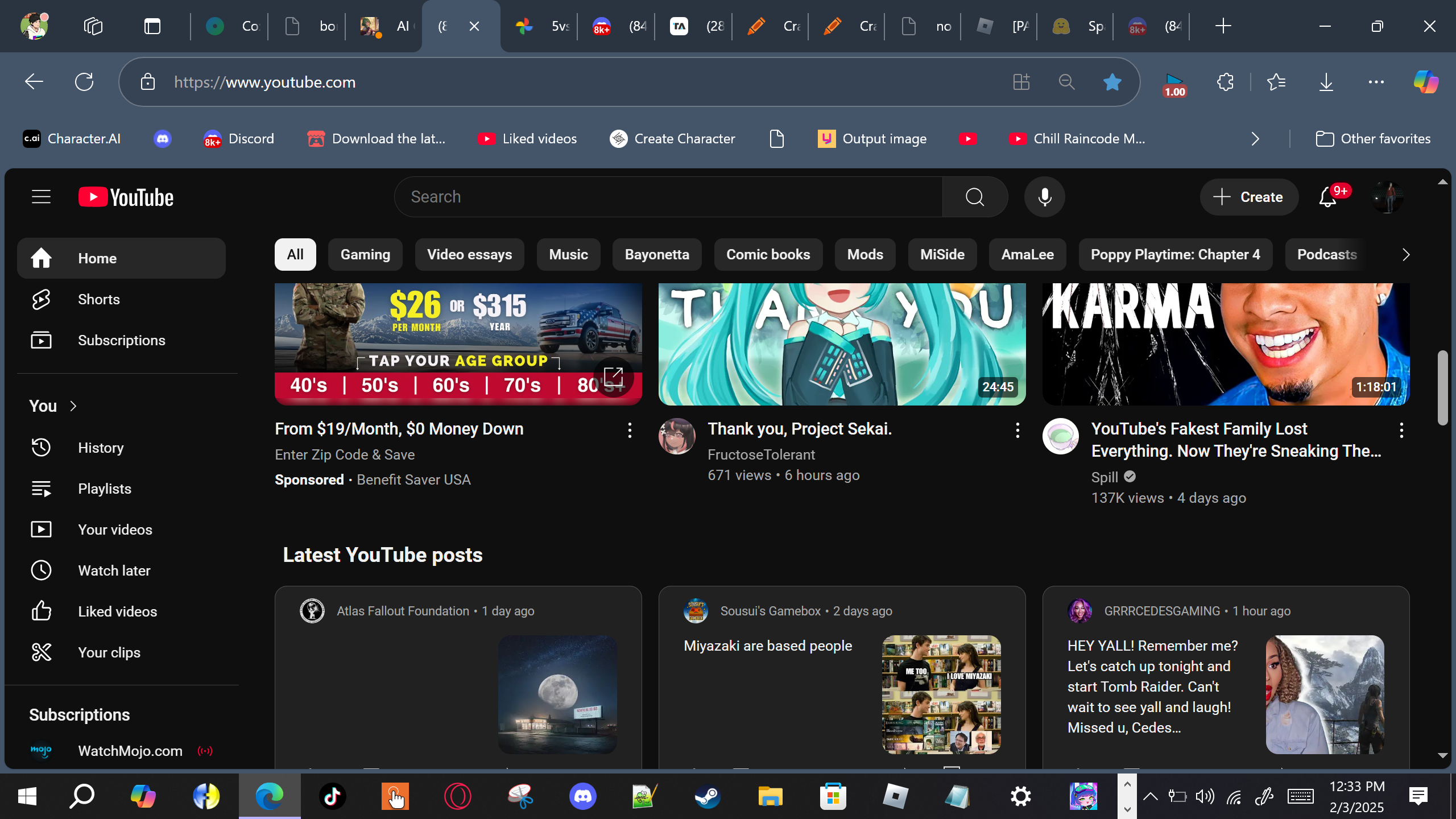
Task: Open the browser zoom magnifier icon
Action: pos(1066,82)
